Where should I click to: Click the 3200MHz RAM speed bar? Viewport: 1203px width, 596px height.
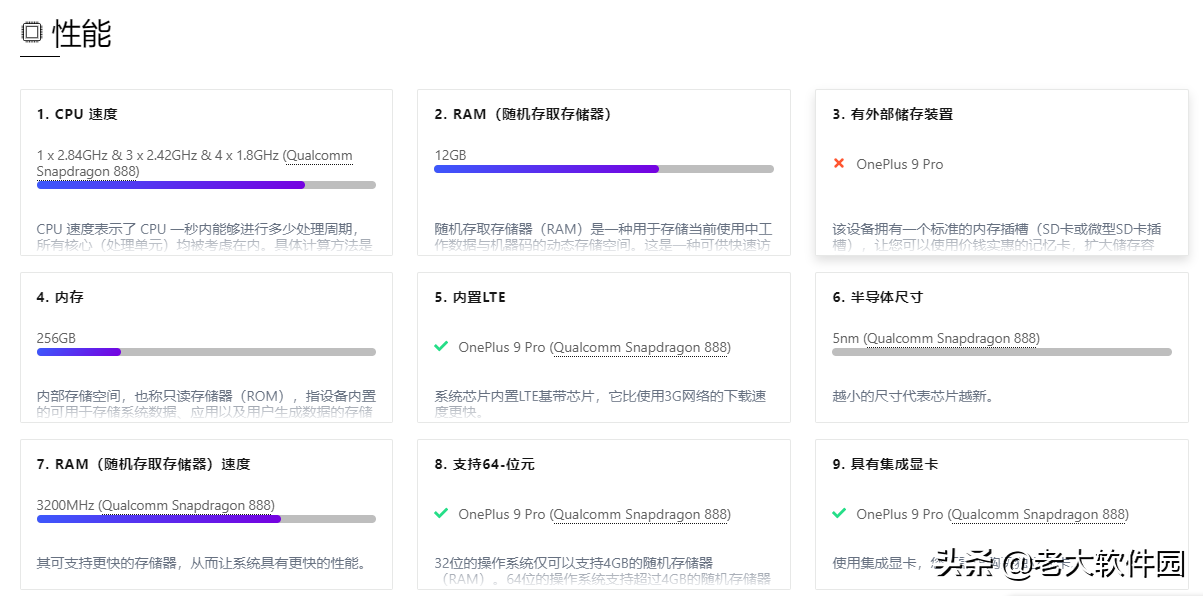(x=206, y=519)
